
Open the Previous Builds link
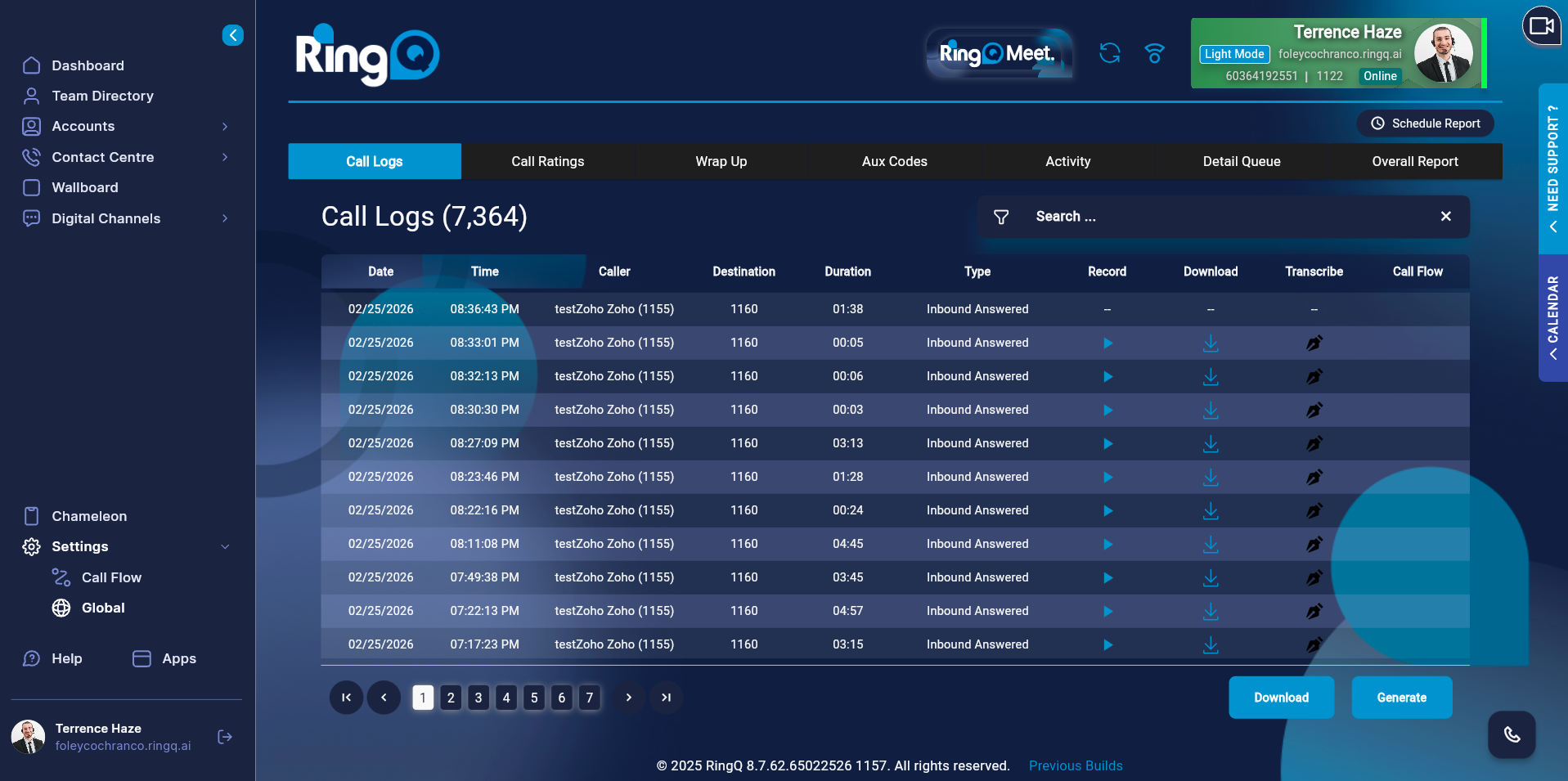(x=1075, y=765)
